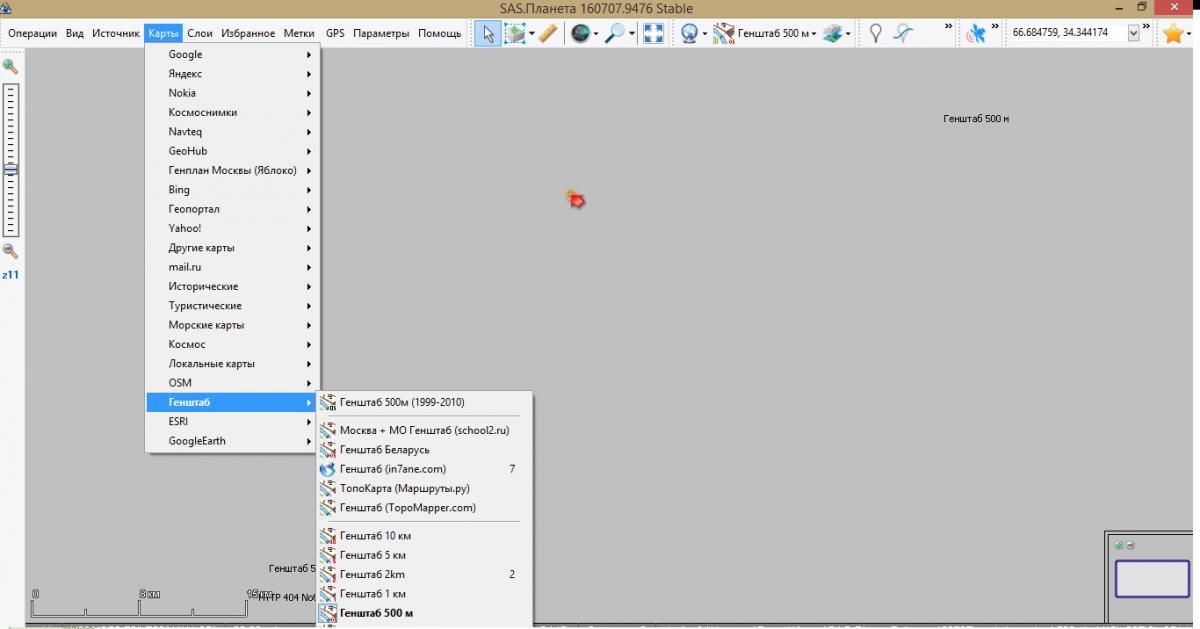Select ТопоКарта (Маршруты.ру) map

(x=404, y=489)
